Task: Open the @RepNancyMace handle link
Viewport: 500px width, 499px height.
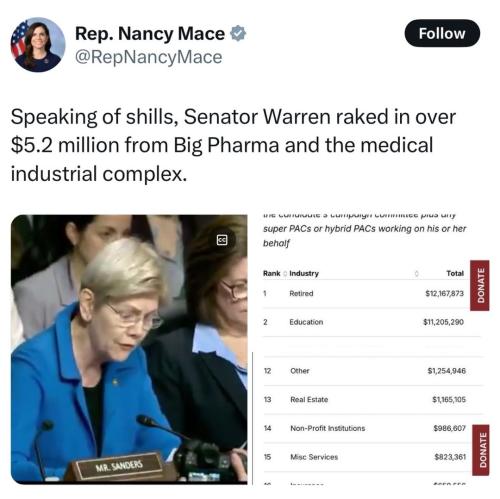Action: point(149,57)
